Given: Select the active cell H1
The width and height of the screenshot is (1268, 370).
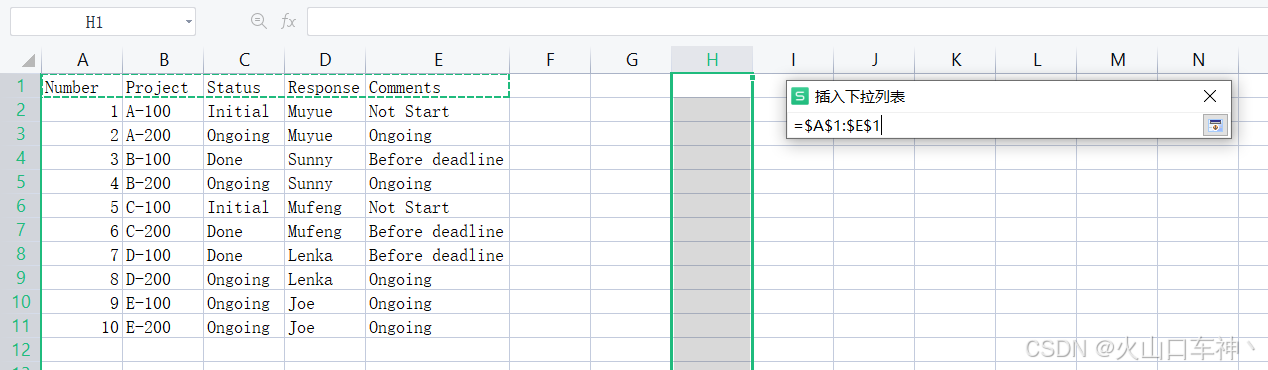Looking at the screenshot, I should pyautogui.click(x=712, y=86).
